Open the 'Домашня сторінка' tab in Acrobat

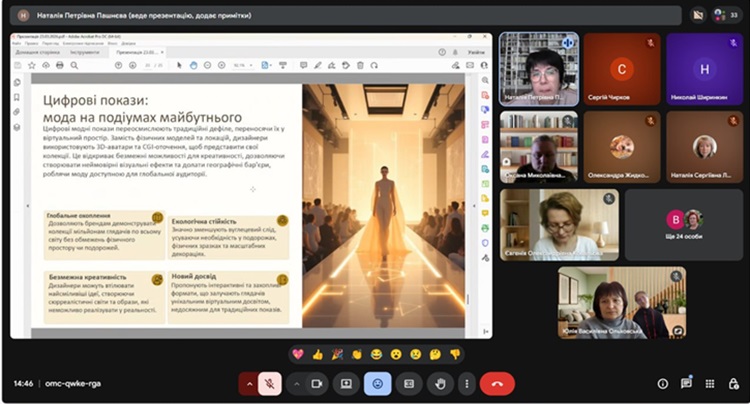(35, 51)
